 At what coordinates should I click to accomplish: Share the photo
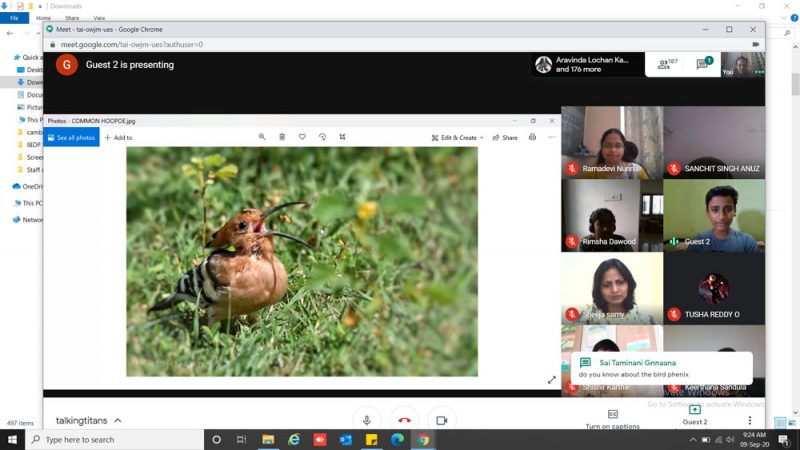(505, 137)
